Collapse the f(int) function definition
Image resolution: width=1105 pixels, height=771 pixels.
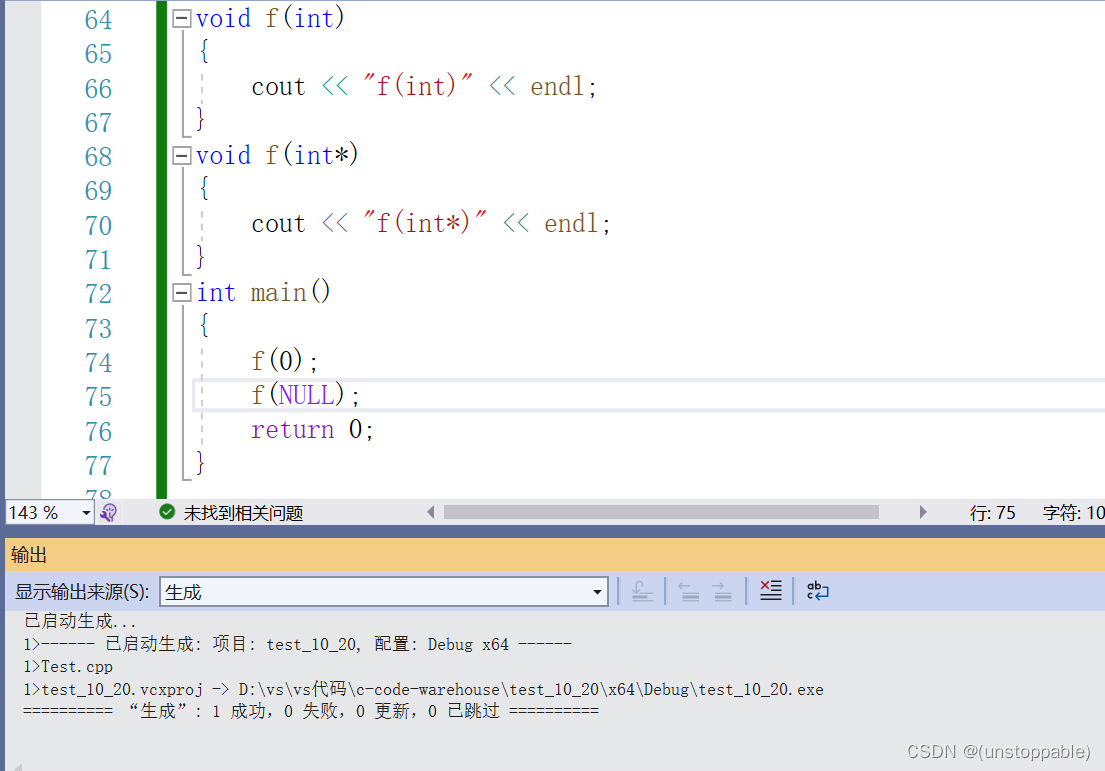(181, 17)
